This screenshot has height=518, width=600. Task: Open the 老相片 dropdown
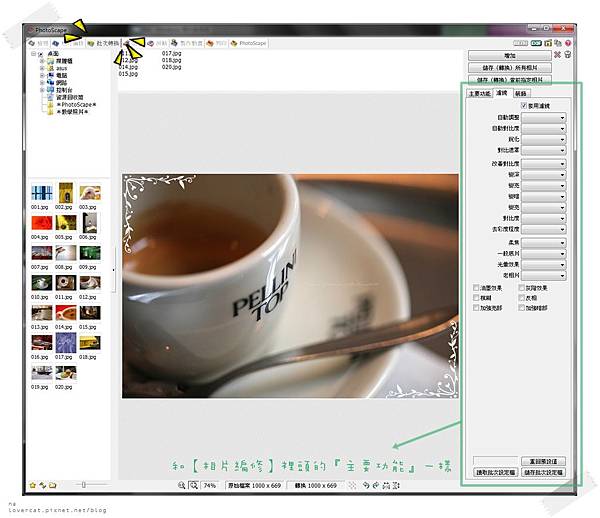click(x=544, y=275)
